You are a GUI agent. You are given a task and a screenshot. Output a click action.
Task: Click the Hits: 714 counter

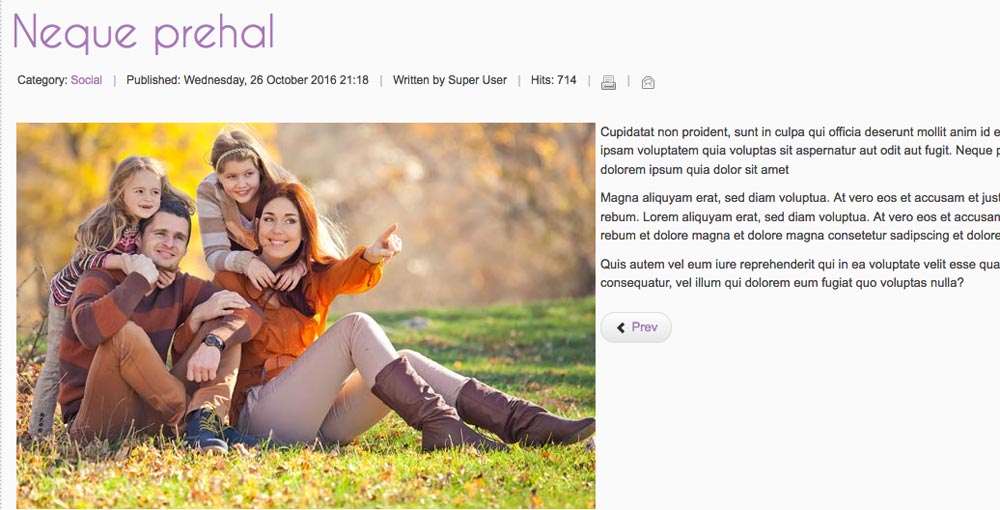[554, 80]
